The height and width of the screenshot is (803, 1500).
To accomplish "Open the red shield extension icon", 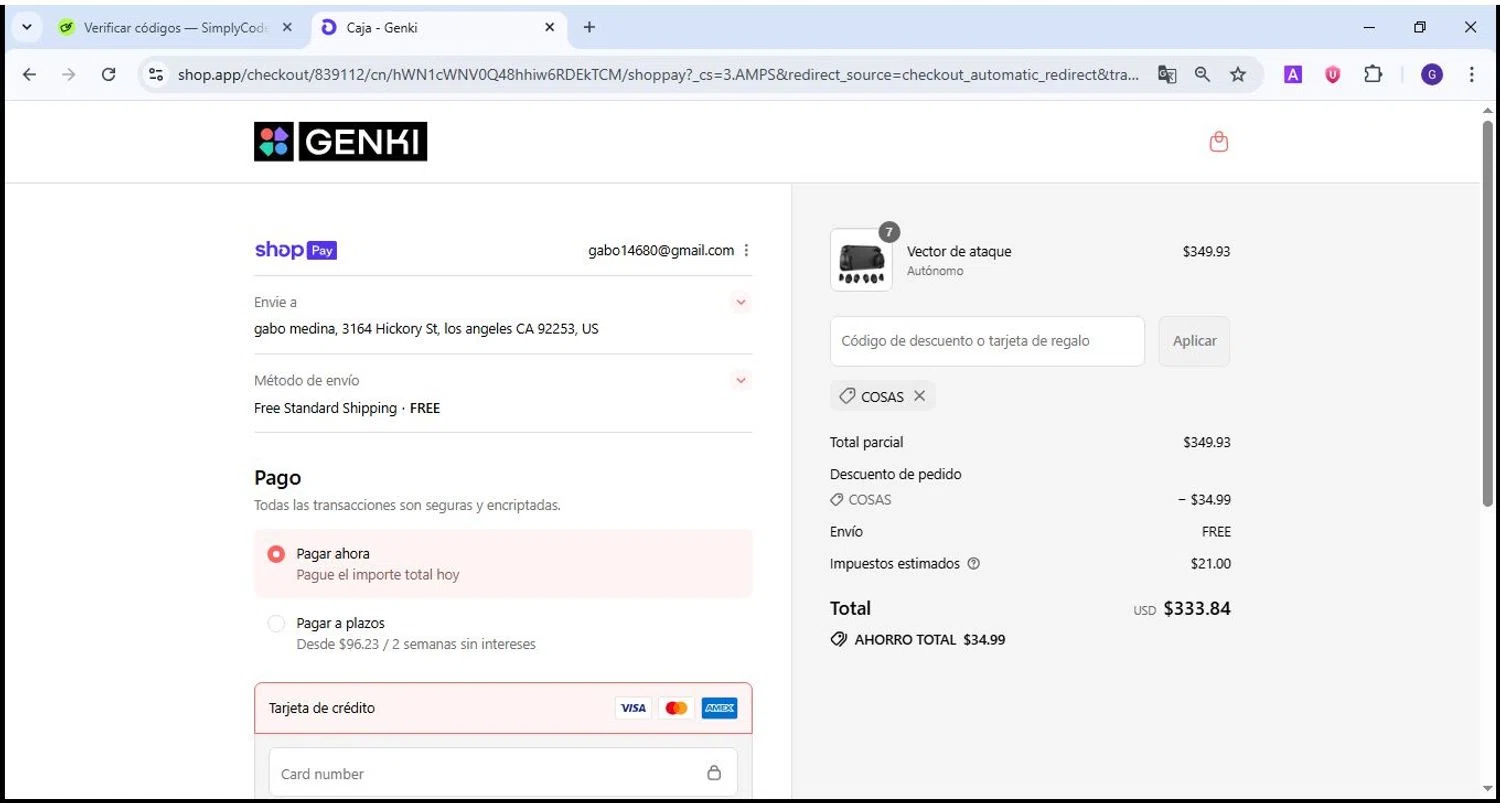I will coord(1332,74).
